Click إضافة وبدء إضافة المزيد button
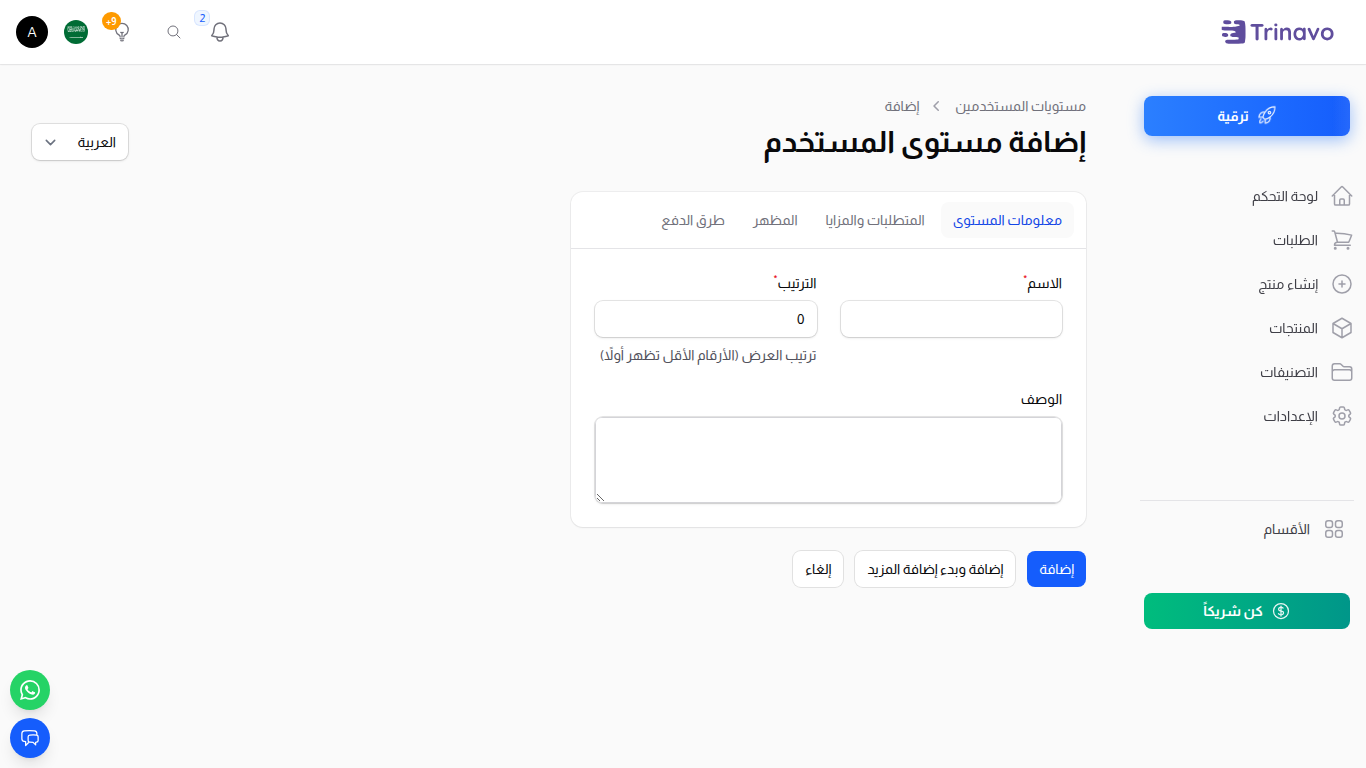This screenshot has width=1366, height=768. click(x=935, y=569)
